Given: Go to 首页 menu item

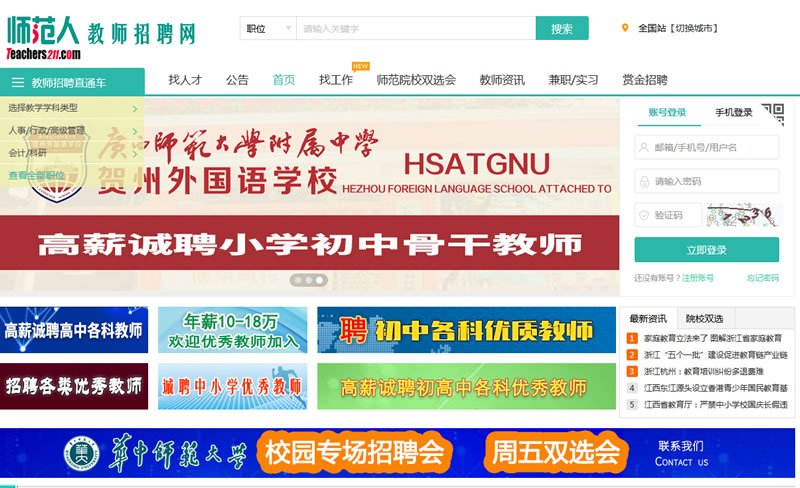Looking at the screenshot, I should [284, 80].
